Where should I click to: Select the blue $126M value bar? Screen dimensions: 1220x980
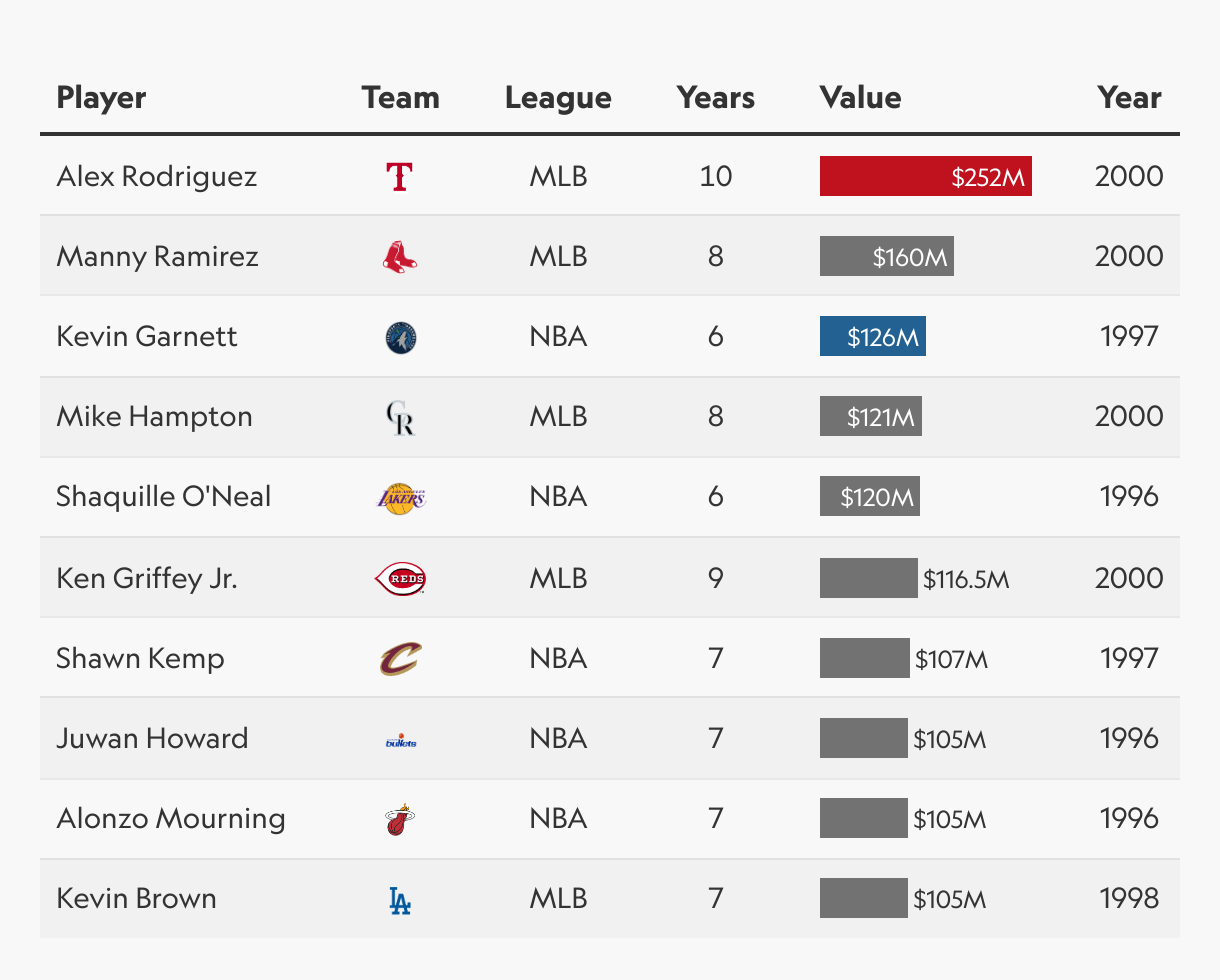(872, 337)
